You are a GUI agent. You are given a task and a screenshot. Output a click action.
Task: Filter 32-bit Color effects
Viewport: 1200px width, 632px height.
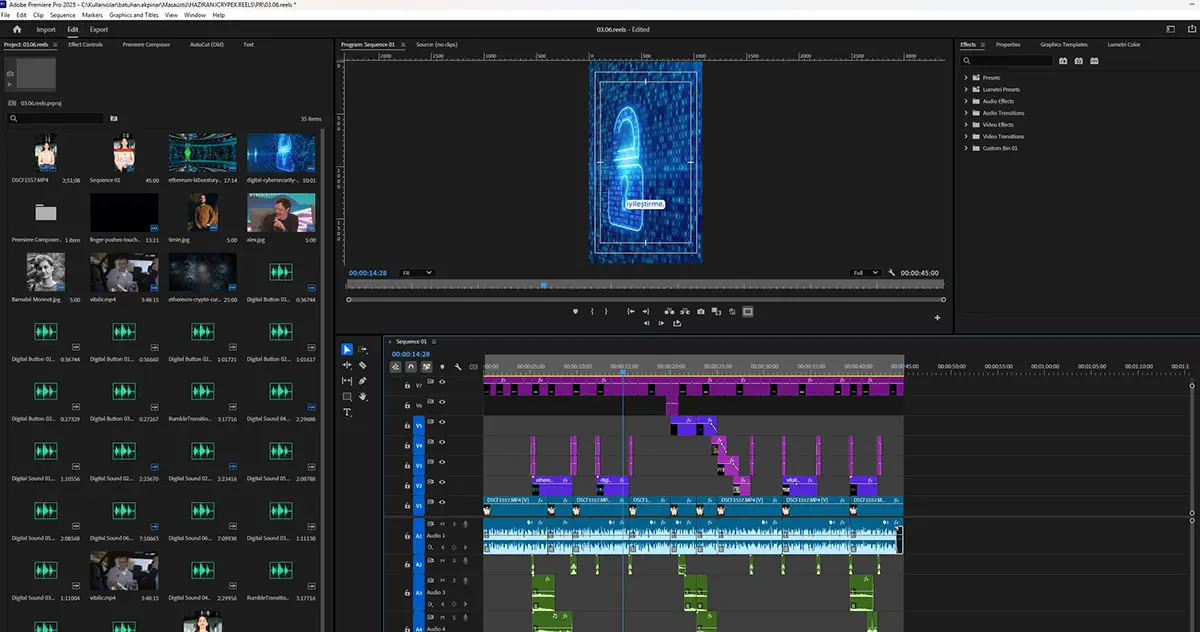click(1078, 61)
